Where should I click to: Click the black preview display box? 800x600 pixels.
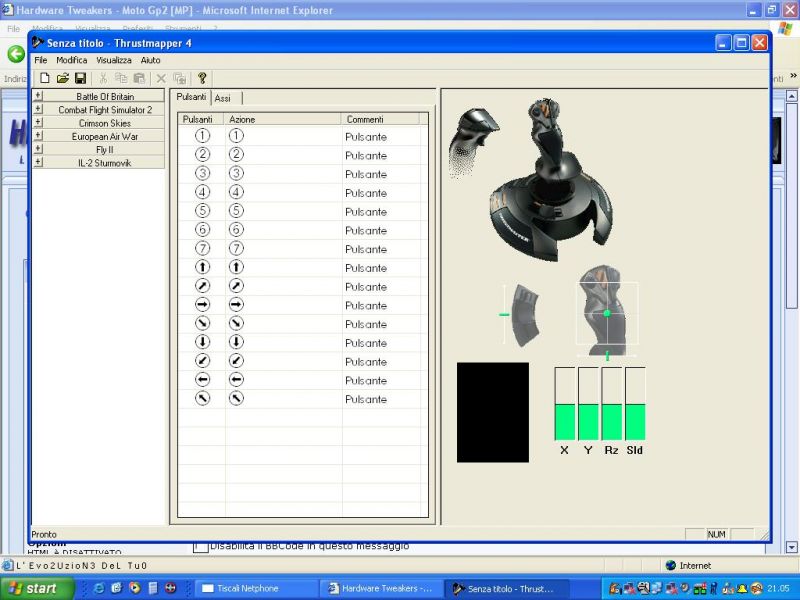(493, 412)
